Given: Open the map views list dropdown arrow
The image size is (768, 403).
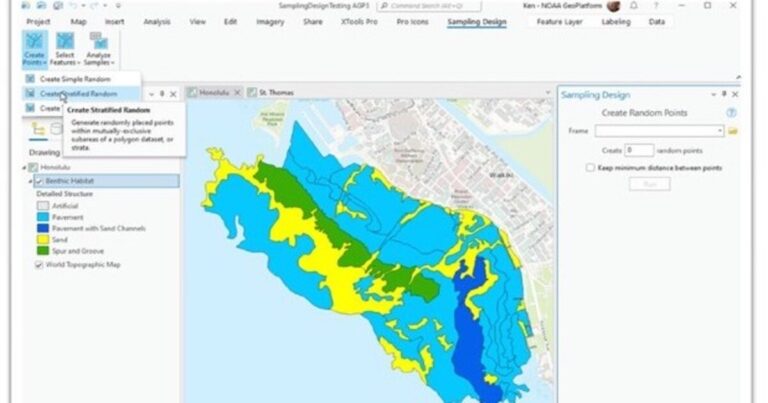Looking at the screenshot, I should [x=548, y=93].
